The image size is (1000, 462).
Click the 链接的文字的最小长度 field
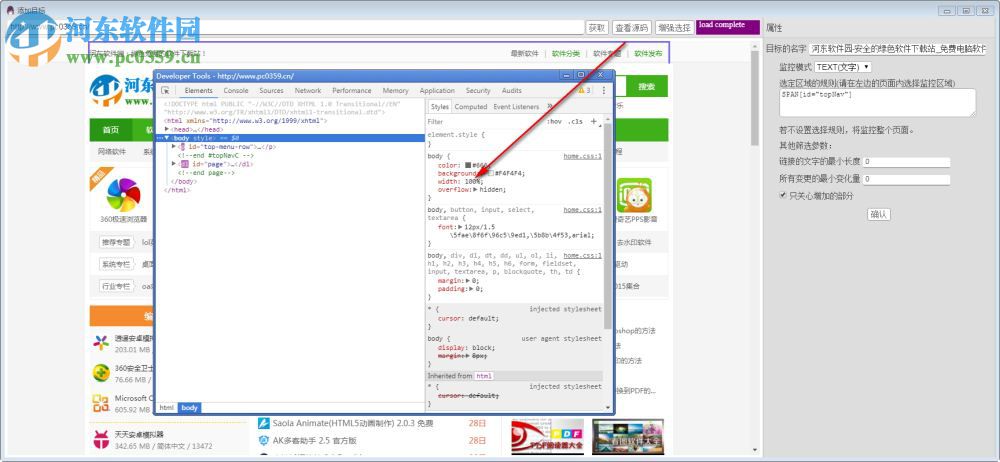907,162
